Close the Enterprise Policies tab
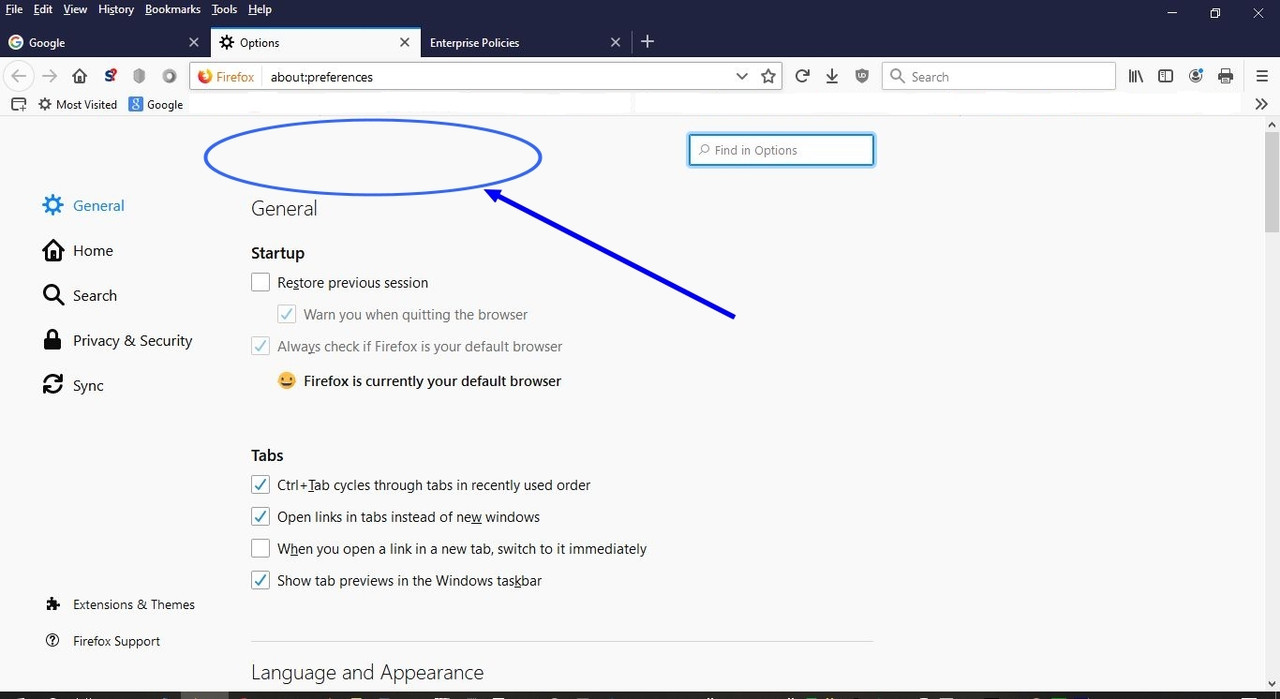 click(615, 42)
